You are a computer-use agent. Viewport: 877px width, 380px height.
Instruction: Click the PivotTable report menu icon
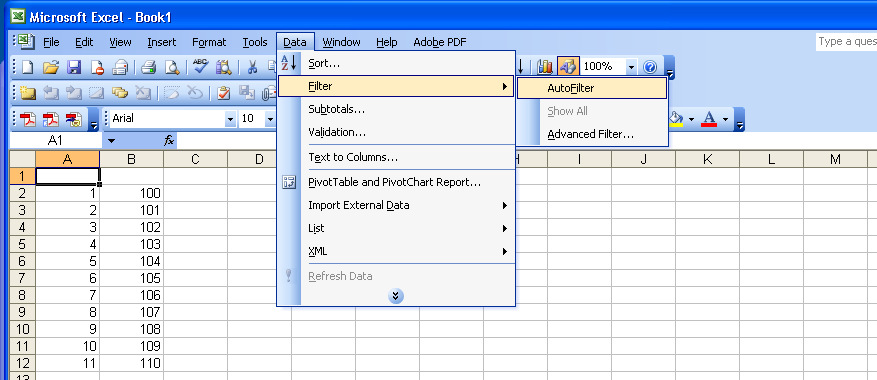pos(289,182)
